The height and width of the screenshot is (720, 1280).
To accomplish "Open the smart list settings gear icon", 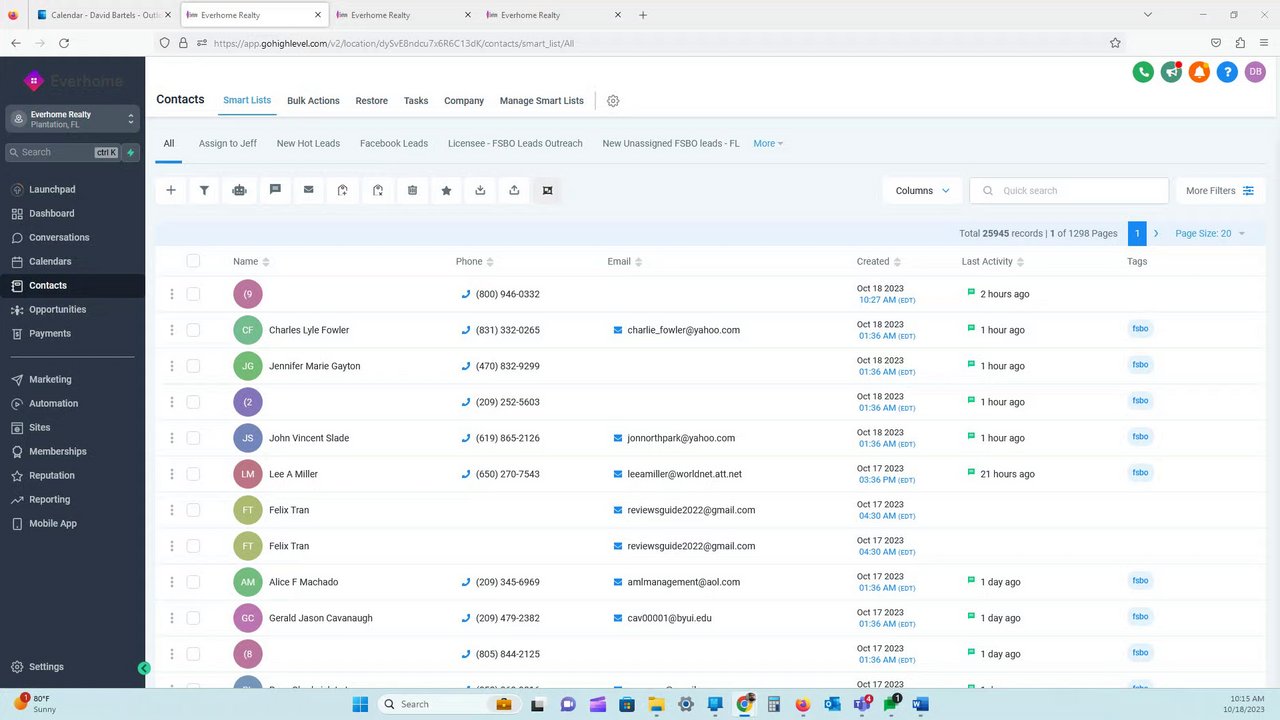I will click(x=614, y=101).
